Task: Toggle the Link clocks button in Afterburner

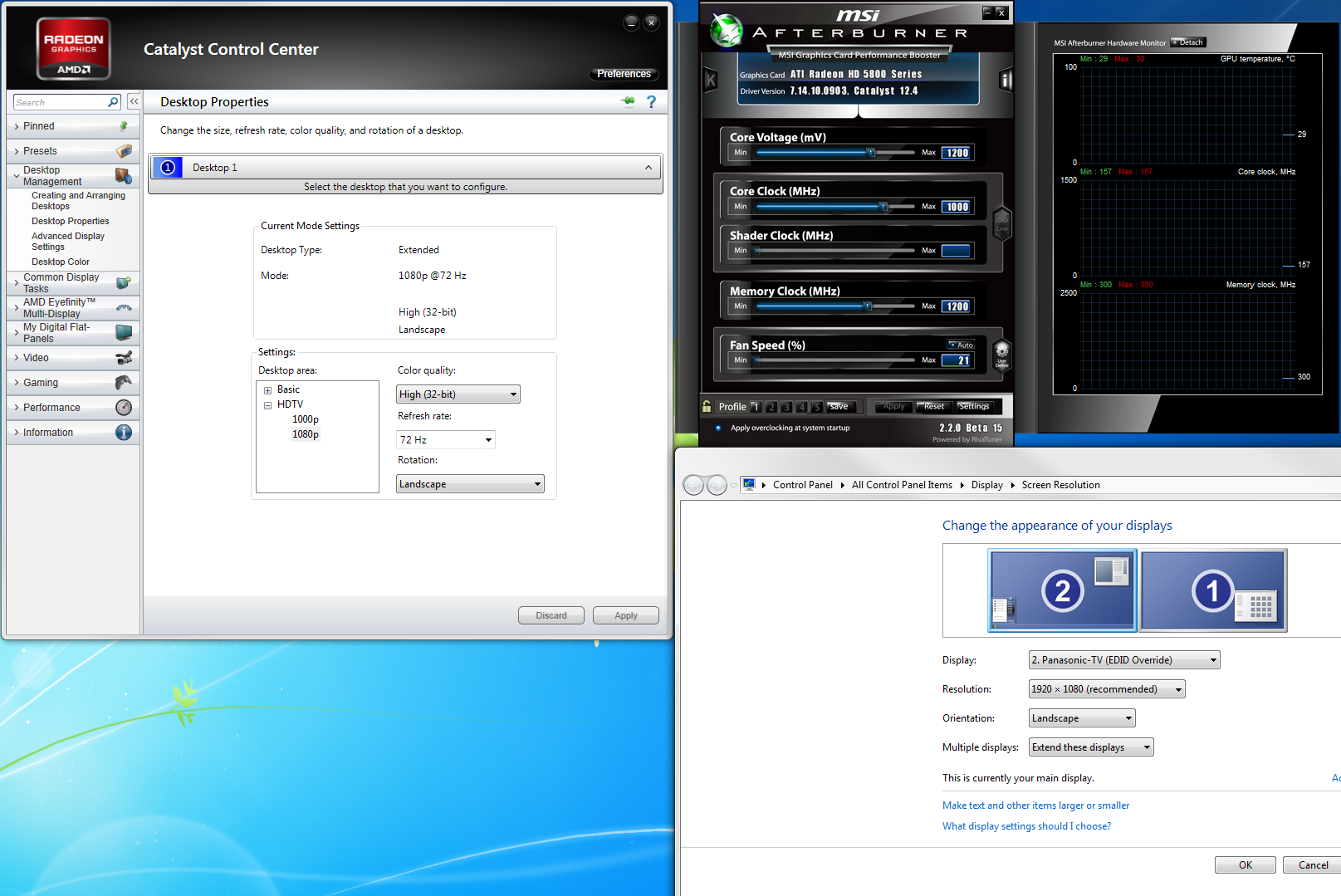Action: coord(1002,225)
